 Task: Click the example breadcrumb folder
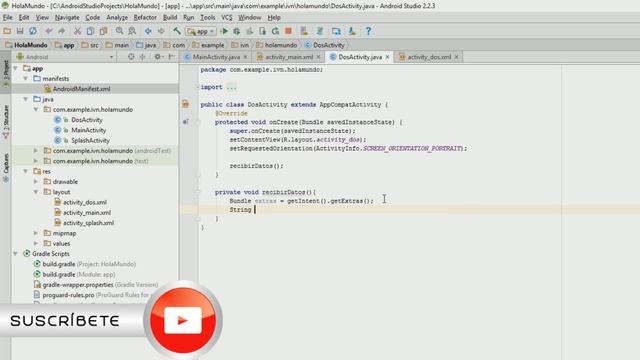(x=208, y=45)
